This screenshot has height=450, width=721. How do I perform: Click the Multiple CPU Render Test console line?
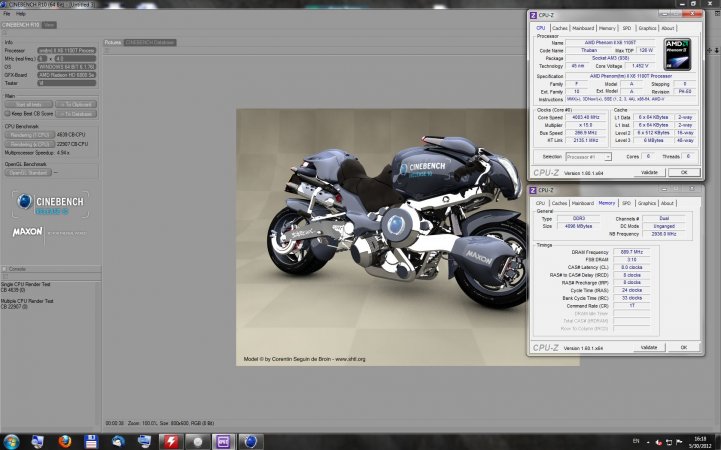27,301
